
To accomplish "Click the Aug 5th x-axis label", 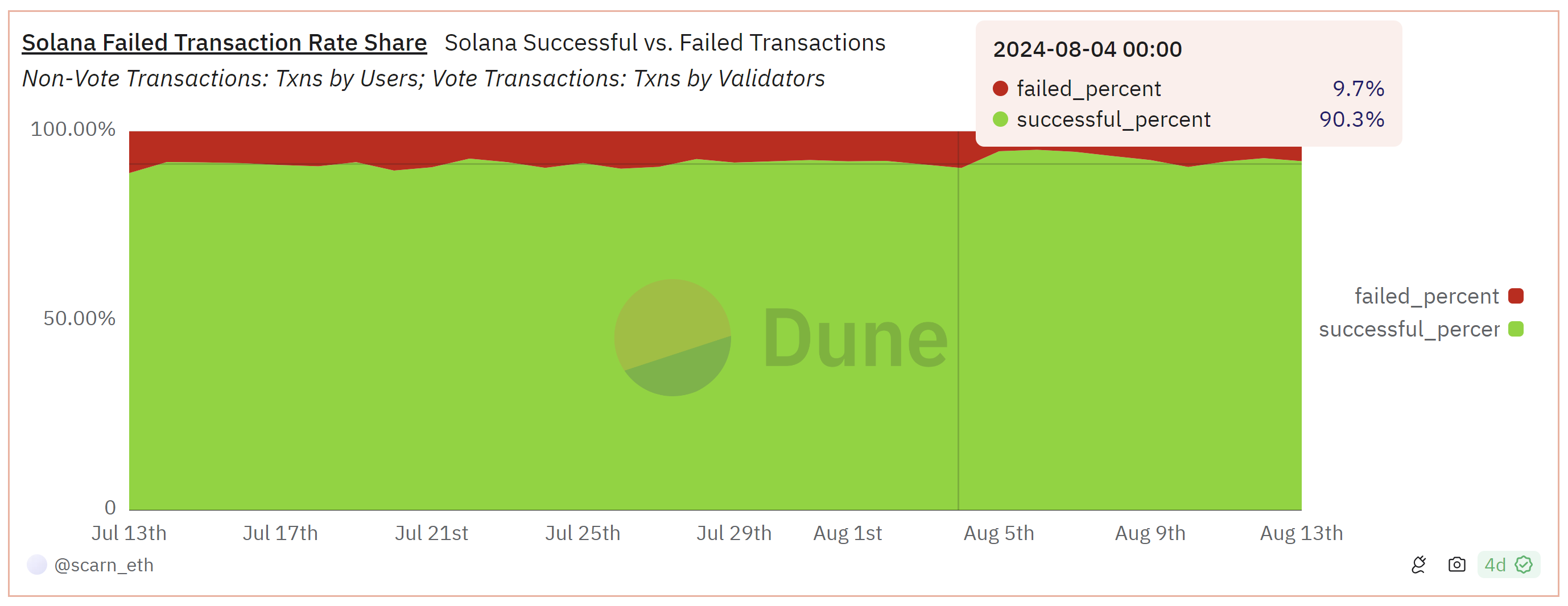I will (998, 533).
